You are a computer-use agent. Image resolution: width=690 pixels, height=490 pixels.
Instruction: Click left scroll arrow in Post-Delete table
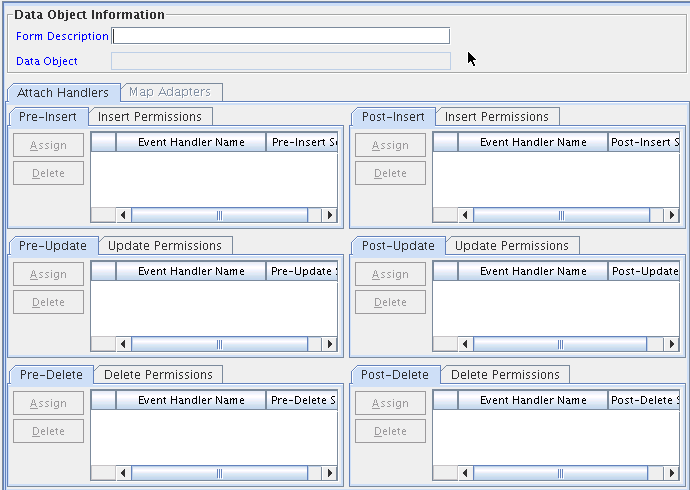[x=465, y=473]
